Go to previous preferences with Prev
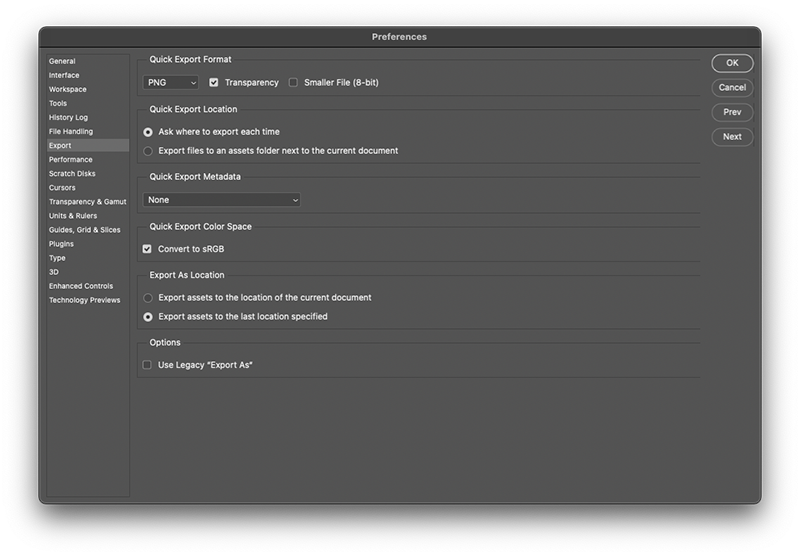The height and width of the screenshot is (555, 800). coord(732,112)
